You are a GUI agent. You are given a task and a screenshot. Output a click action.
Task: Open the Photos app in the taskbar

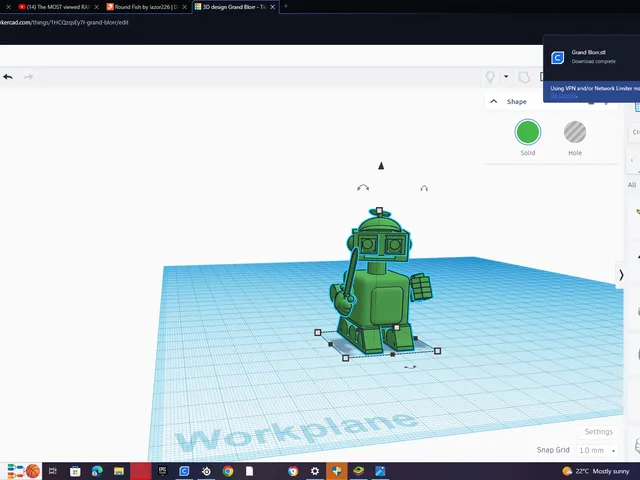point(380,471)
